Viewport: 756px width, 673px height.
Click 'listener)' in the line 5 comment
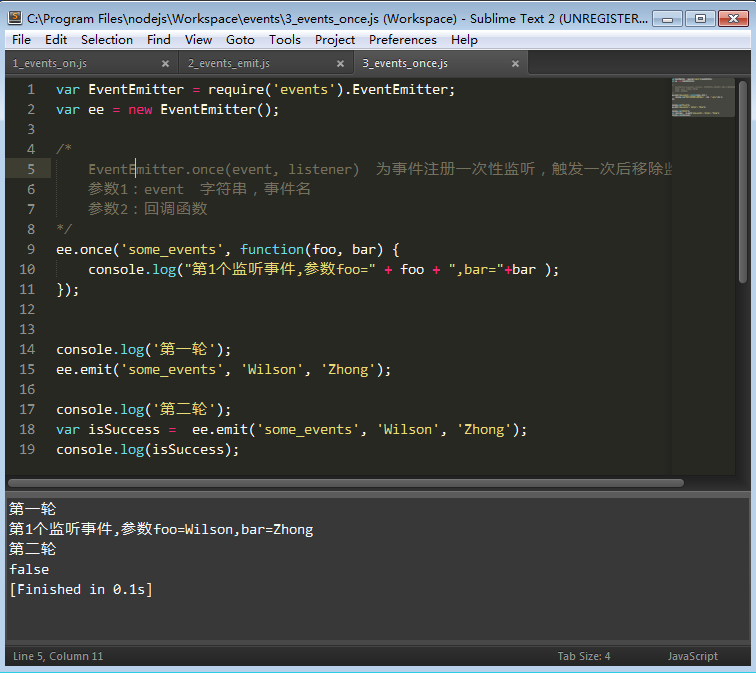tap(324, 170)
